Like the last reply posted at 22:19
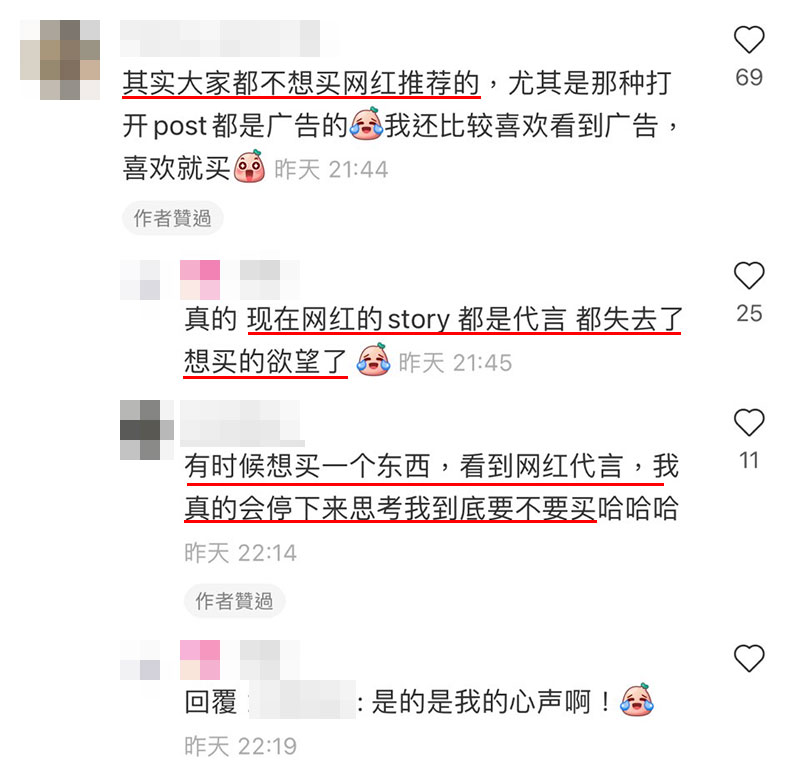The width and height of the screenshot is (800, 773). (748, 658)
